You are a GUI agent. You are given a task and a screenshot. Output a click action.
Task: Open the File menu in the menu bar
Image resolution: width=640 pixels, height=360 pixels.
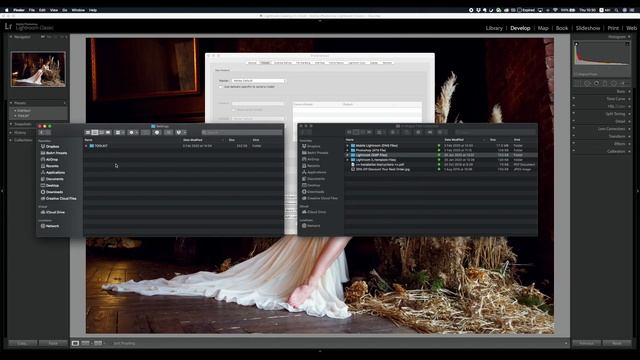(x=31, y=10)
